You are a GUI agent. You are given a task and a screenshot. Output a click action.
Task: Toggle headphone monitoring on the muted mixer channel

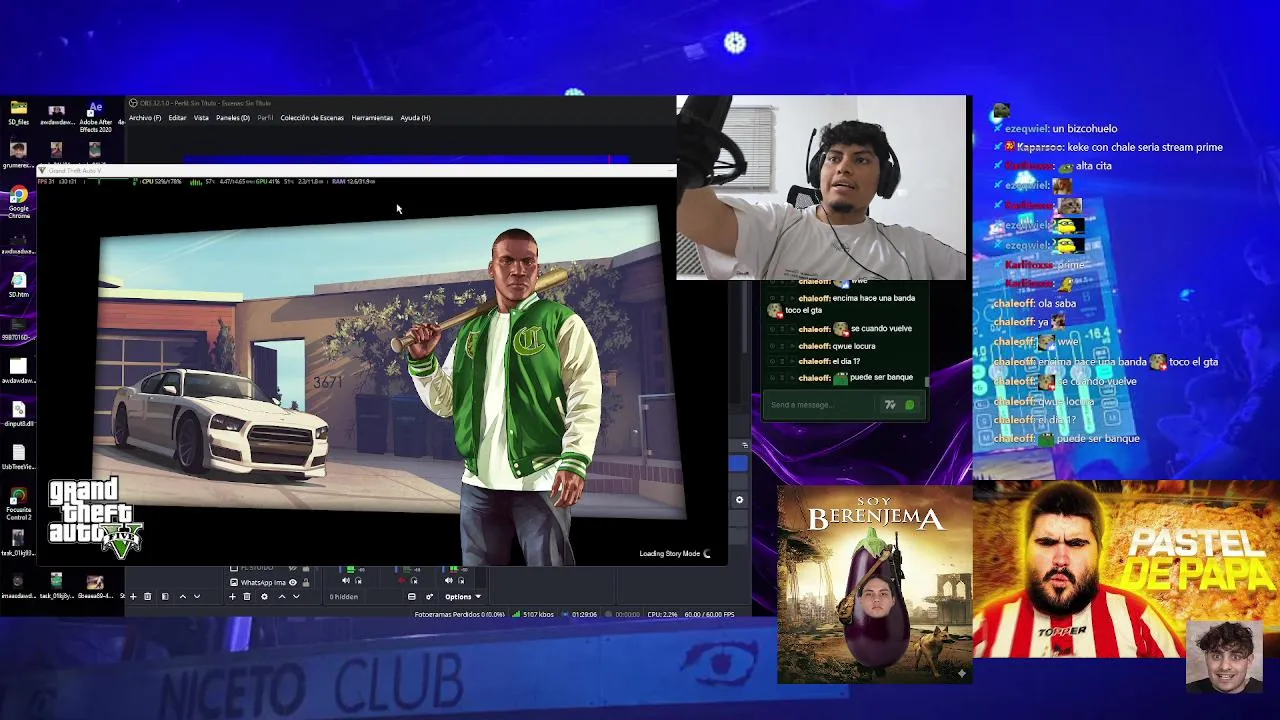414,580
